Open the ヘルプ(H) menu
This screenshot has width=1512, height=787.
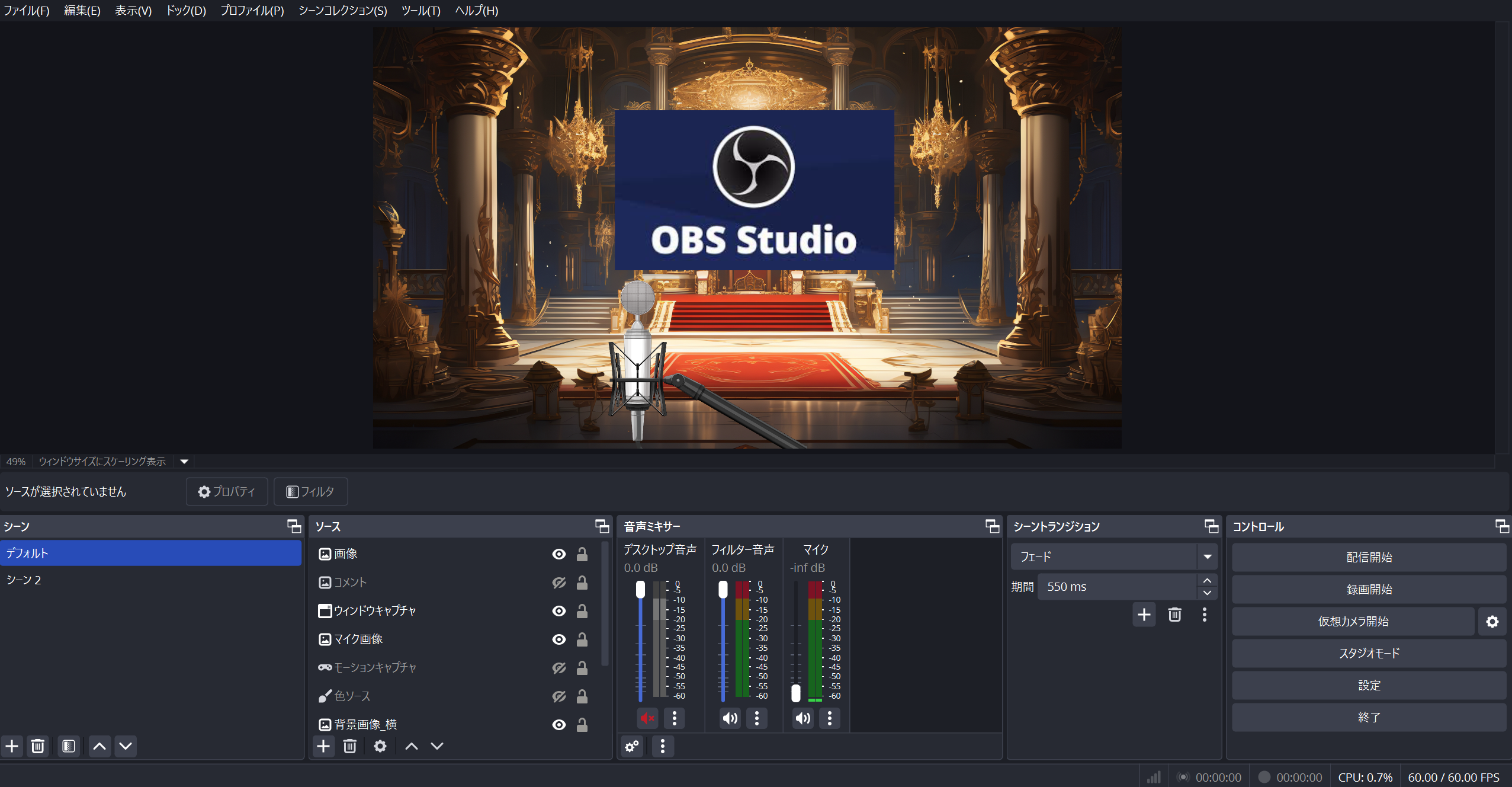(477, 11)
